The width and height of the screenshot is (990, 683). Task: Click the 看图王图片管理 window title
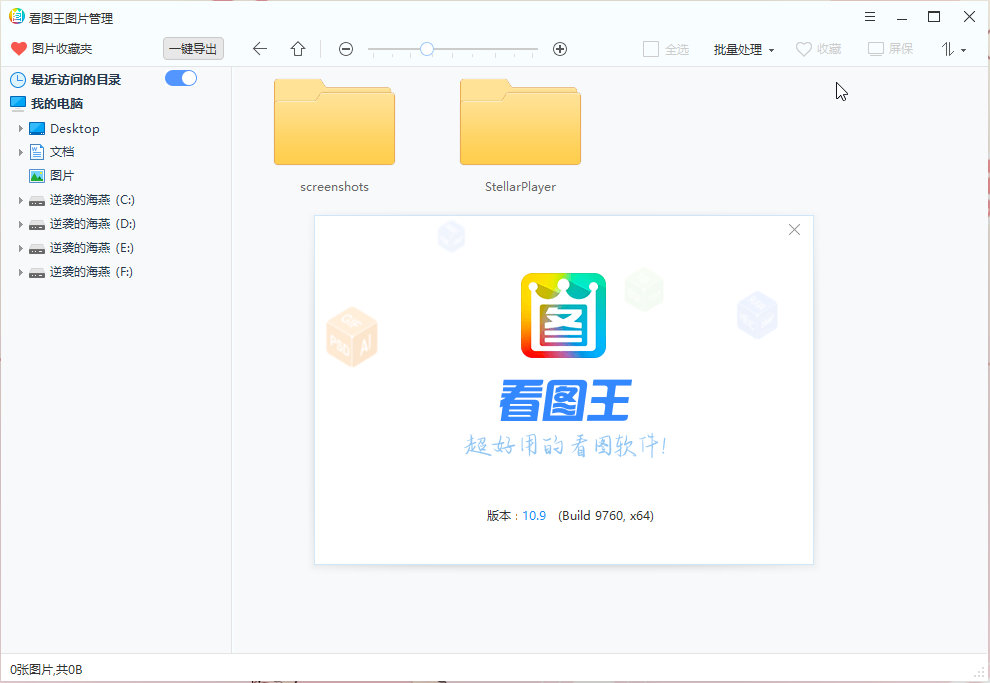pyautogui.click(x=71, y=18)
